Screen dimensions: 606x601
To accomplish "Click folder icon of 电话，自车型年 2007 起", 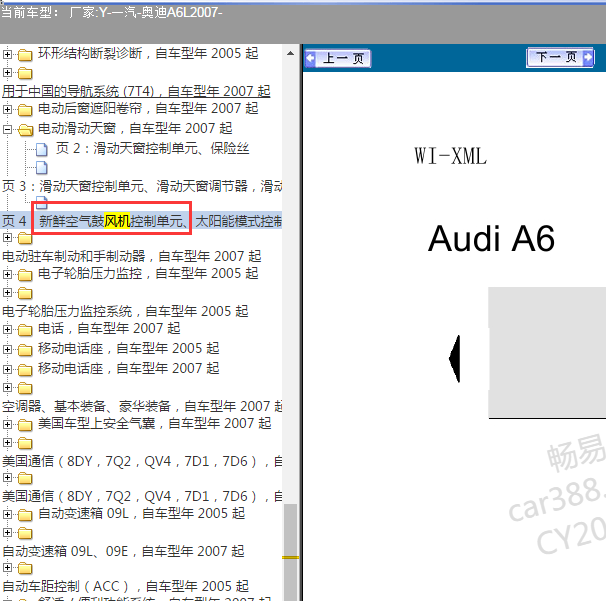I will click(x=25, y=330).
